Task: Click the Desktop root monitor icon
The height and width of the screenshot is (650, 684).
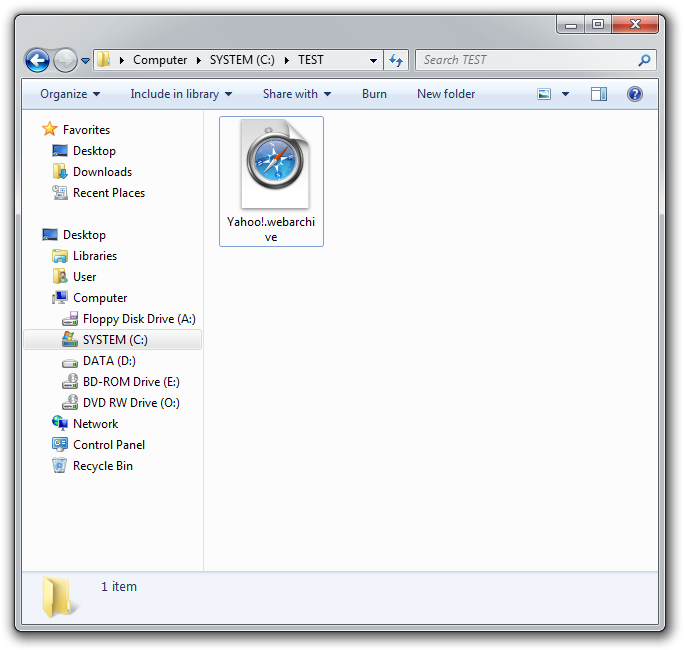Action: pos(50,234)
